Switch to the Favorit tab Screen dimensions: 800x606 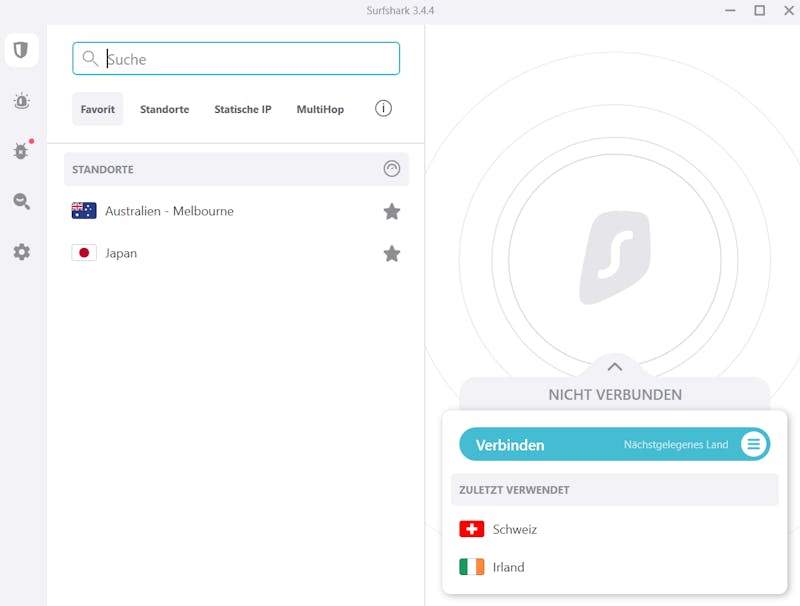click(97, 109)
